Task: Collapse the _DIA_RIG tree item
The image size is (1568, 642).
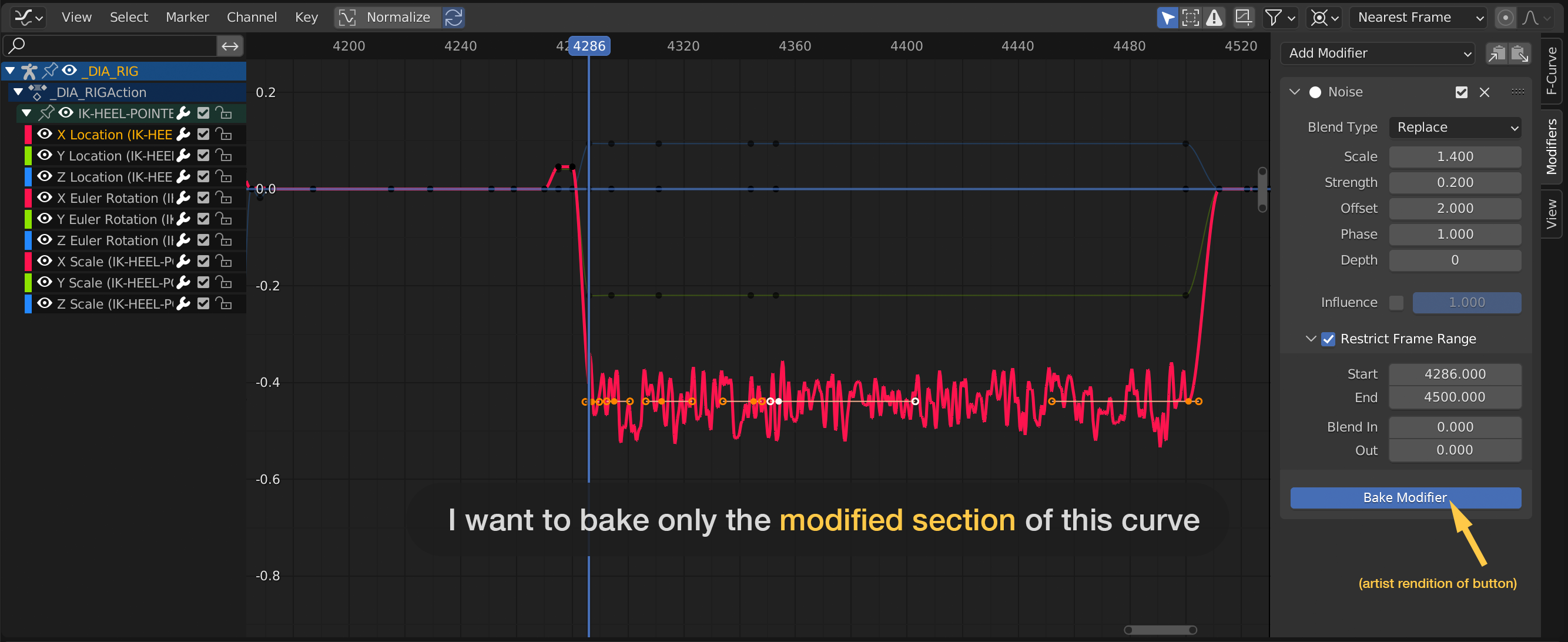Action: point(10,71)
